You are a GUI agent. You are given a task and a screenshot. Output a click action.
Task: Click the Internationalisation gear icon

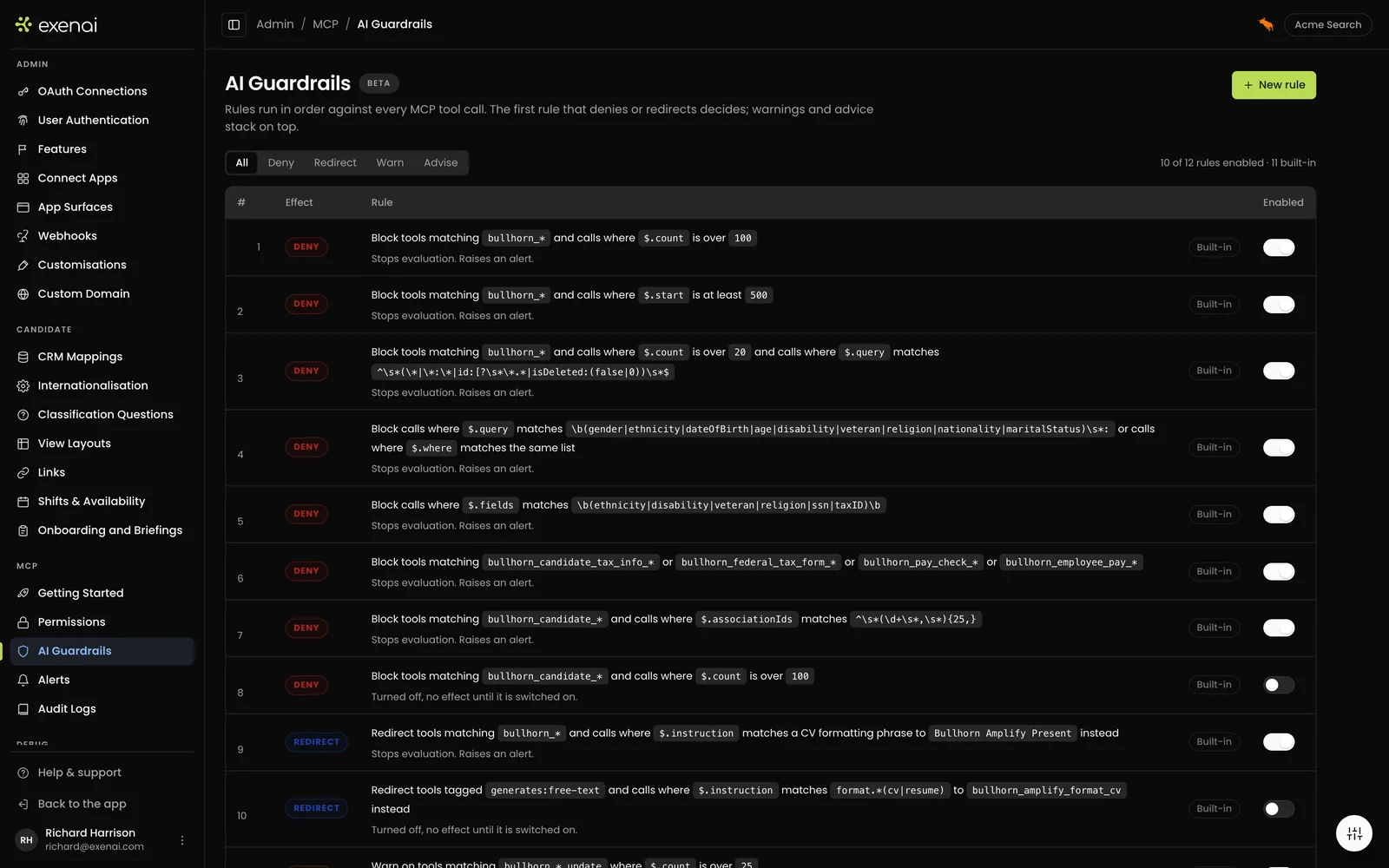click(23, 385)
